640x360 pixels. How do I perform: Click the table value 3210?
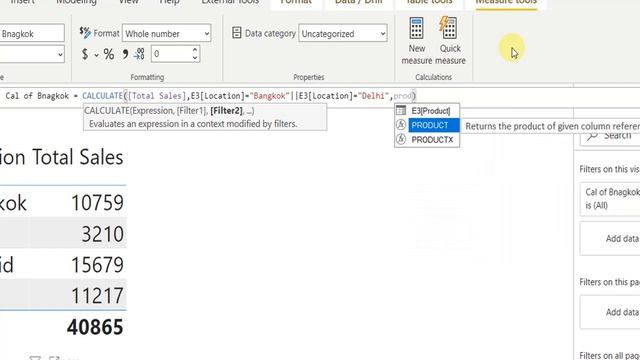pyautogui.click(x=102, y=234)
